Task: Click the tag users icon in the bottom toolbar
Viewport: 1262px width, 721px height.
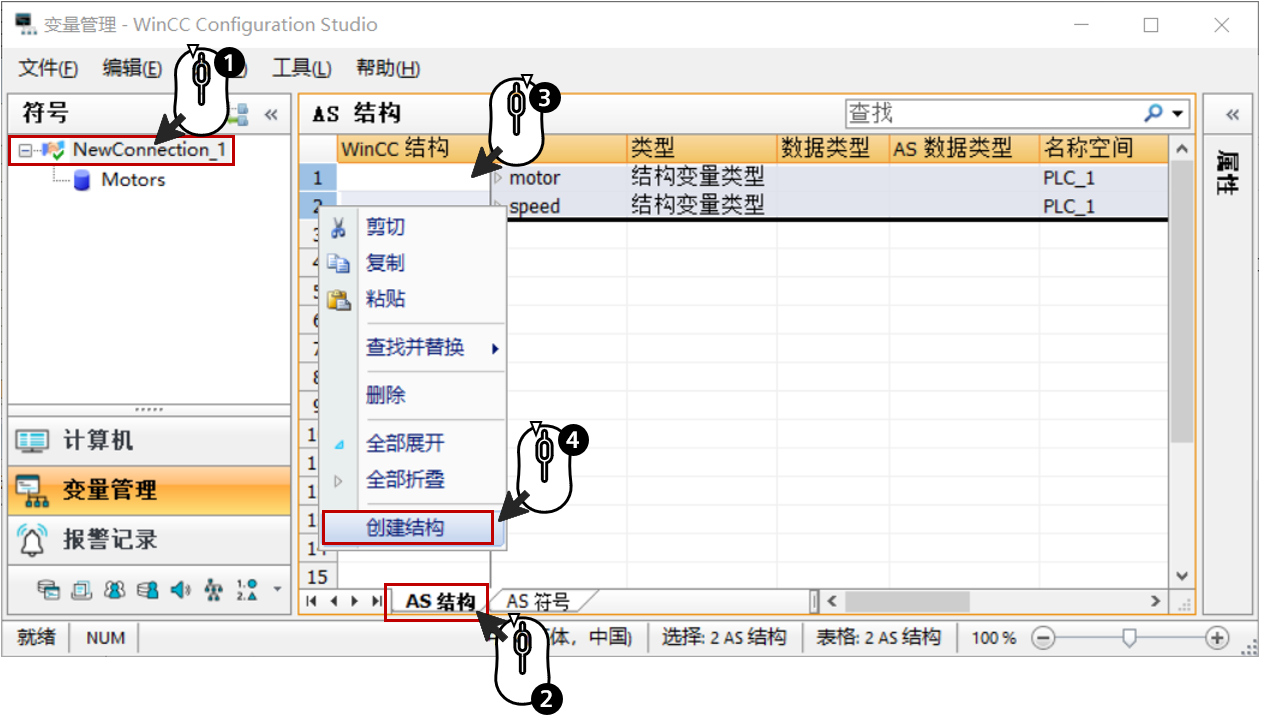Action: [x=148, y=591]
